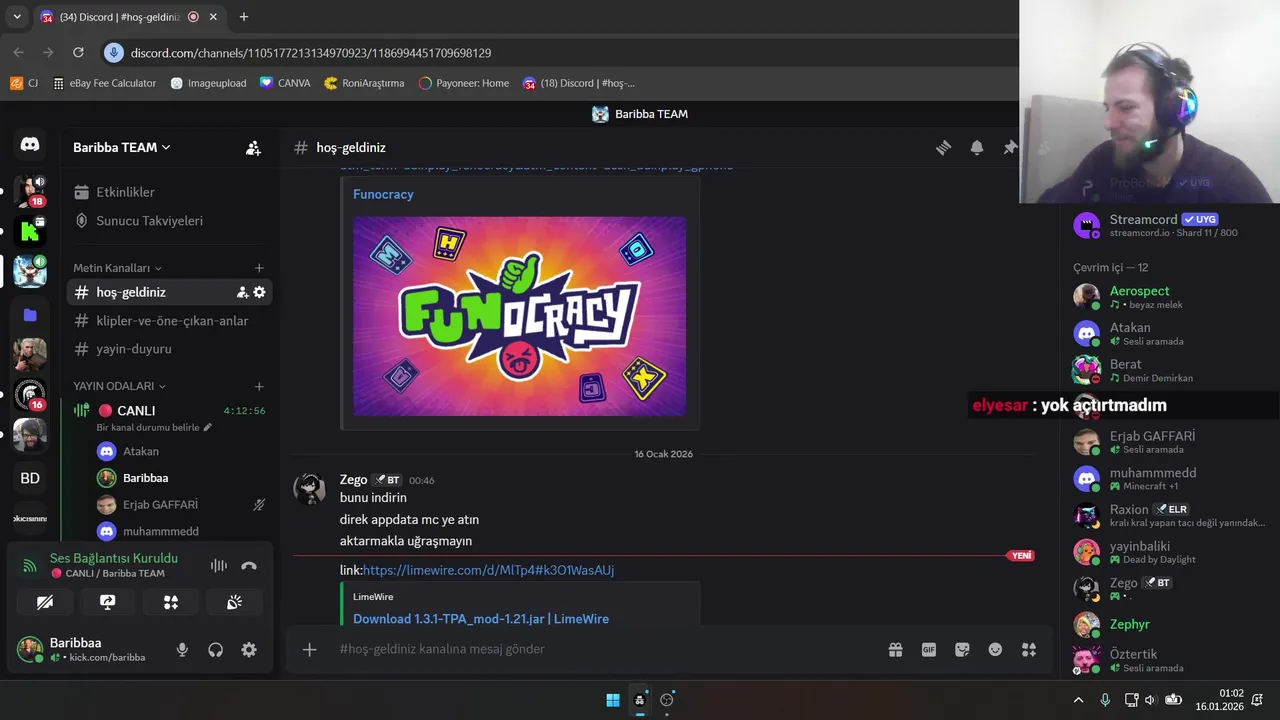Open GIF picker in message bar

click(x=929, y=650)
